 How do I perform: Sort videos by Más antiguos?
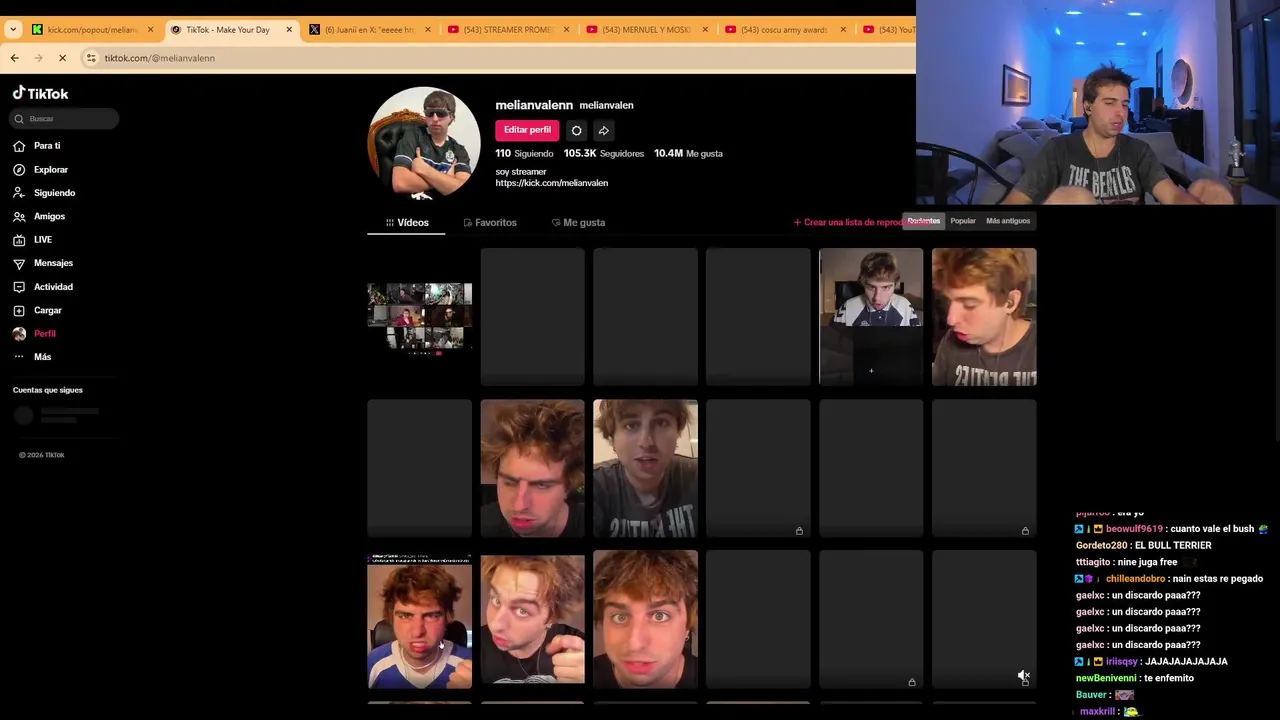coord(1008,221)
